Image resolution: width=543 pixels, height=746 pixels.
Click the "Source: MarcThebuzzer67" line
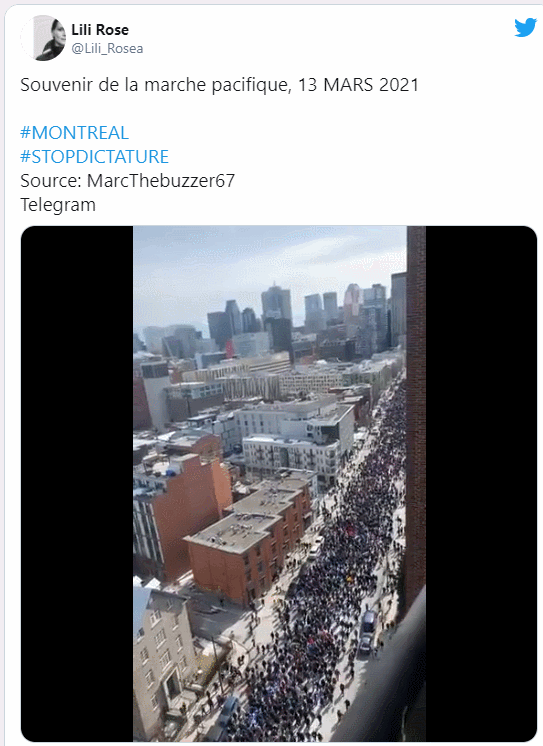[128, 181]
